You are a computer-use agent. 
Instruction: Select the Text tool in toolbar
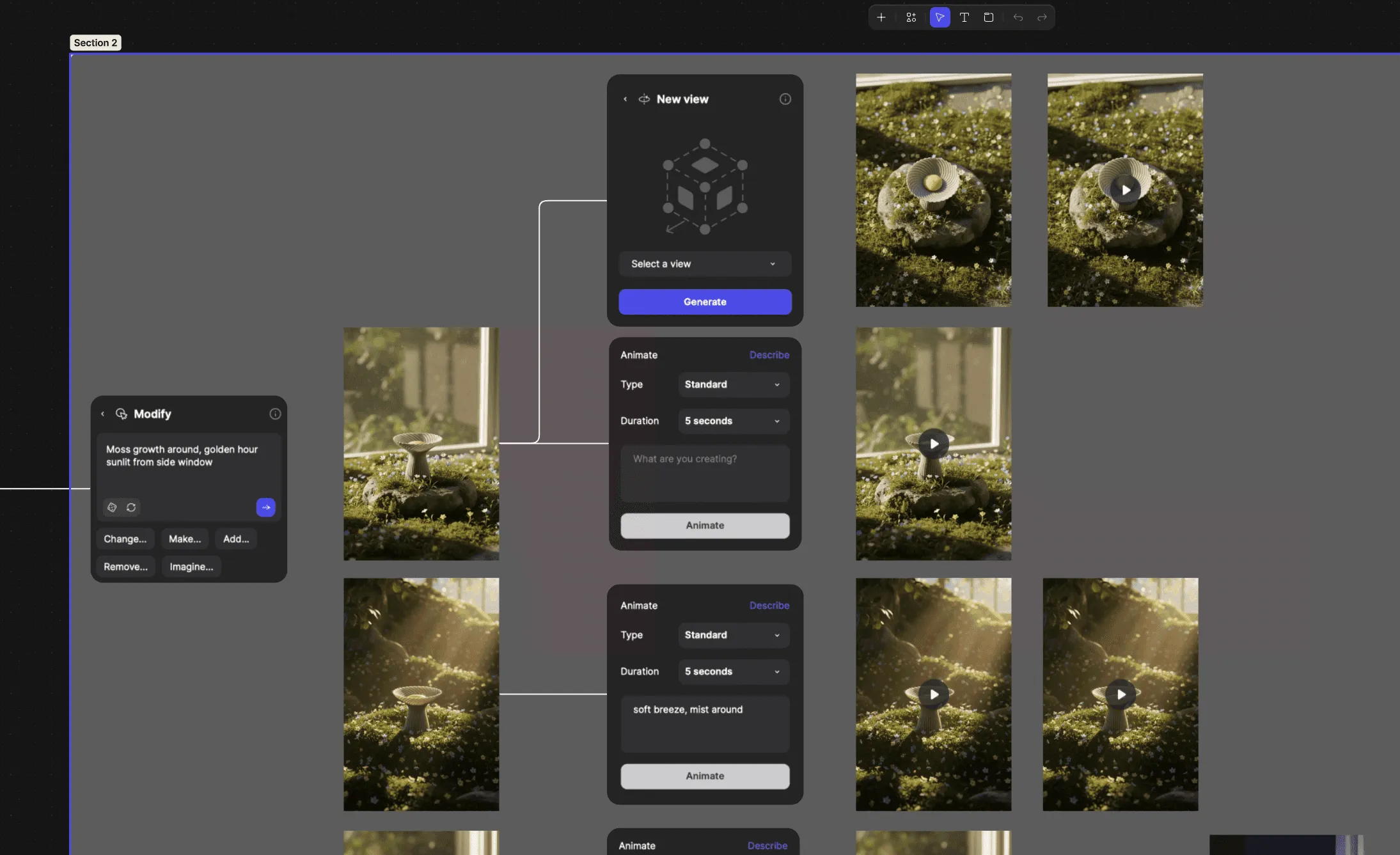(964, 17)
